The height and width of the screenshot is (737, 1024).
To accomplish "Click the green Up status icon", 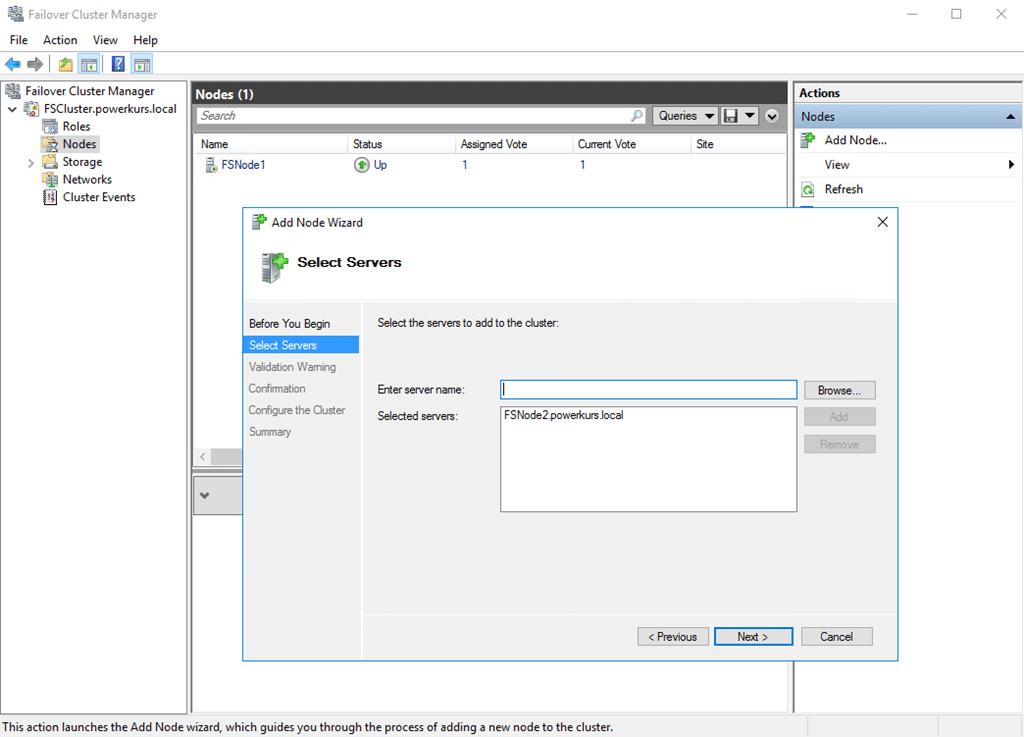I will [361, 165].
